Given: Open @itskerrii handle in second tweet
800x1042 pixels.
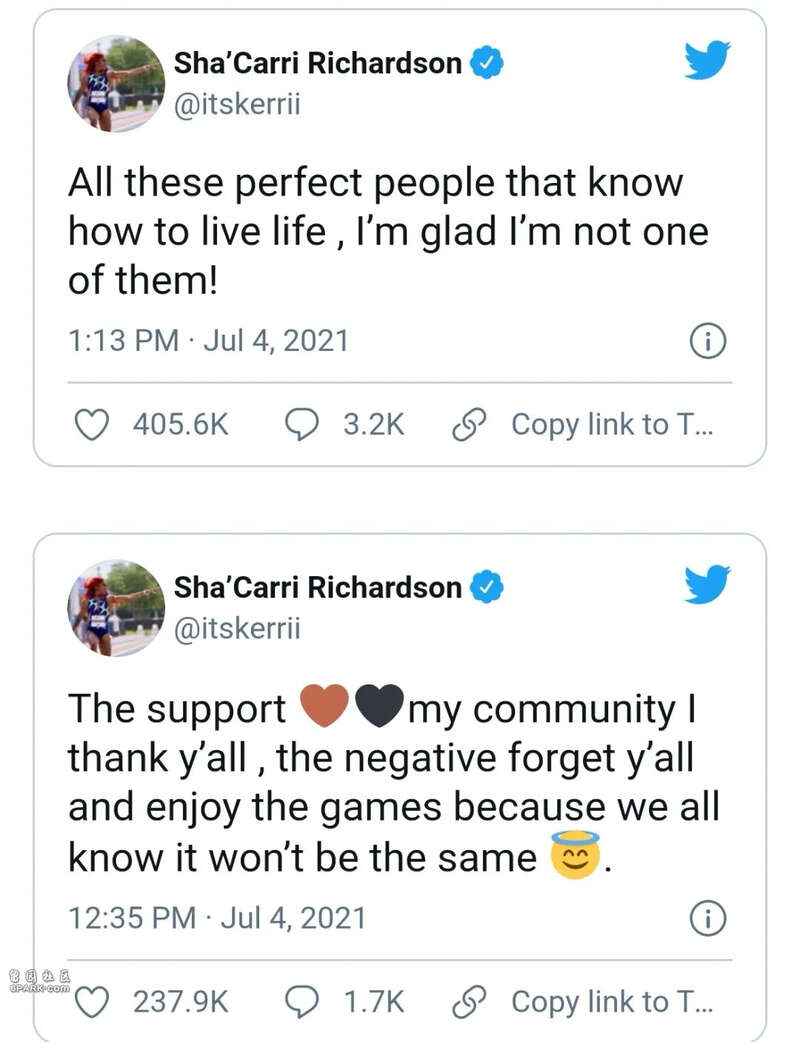Looking at the screenshot, I should coord(237,628).
